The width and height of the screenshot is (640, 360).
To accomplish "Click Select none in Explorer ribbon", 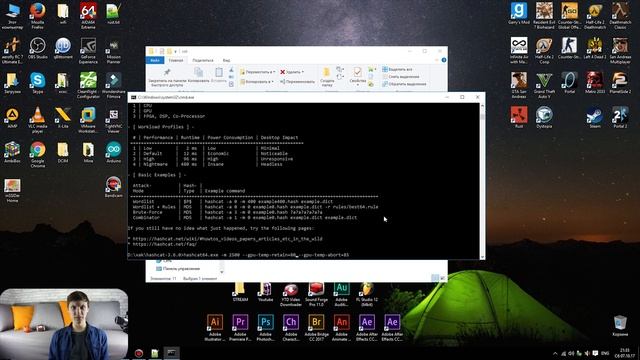I will [400, 77].
